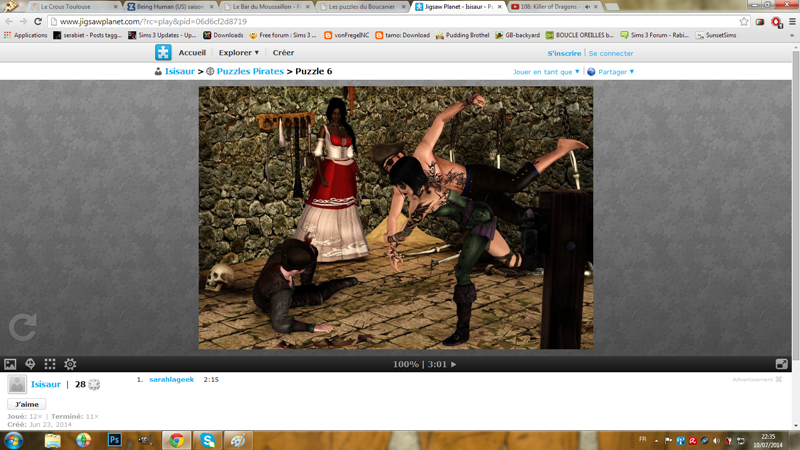Click the Jigsaw Planet puzzle-piece logo
800x450 pixels.
point(163,52)
